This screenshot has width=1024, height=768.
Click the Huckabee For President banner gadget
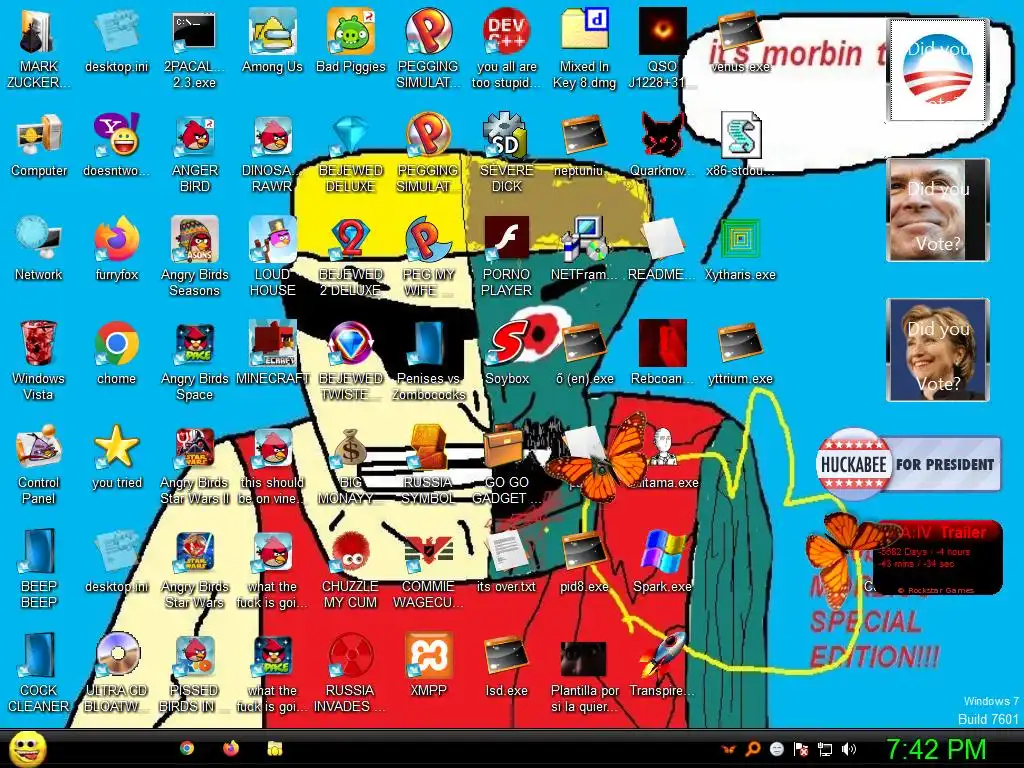(908, 465)
